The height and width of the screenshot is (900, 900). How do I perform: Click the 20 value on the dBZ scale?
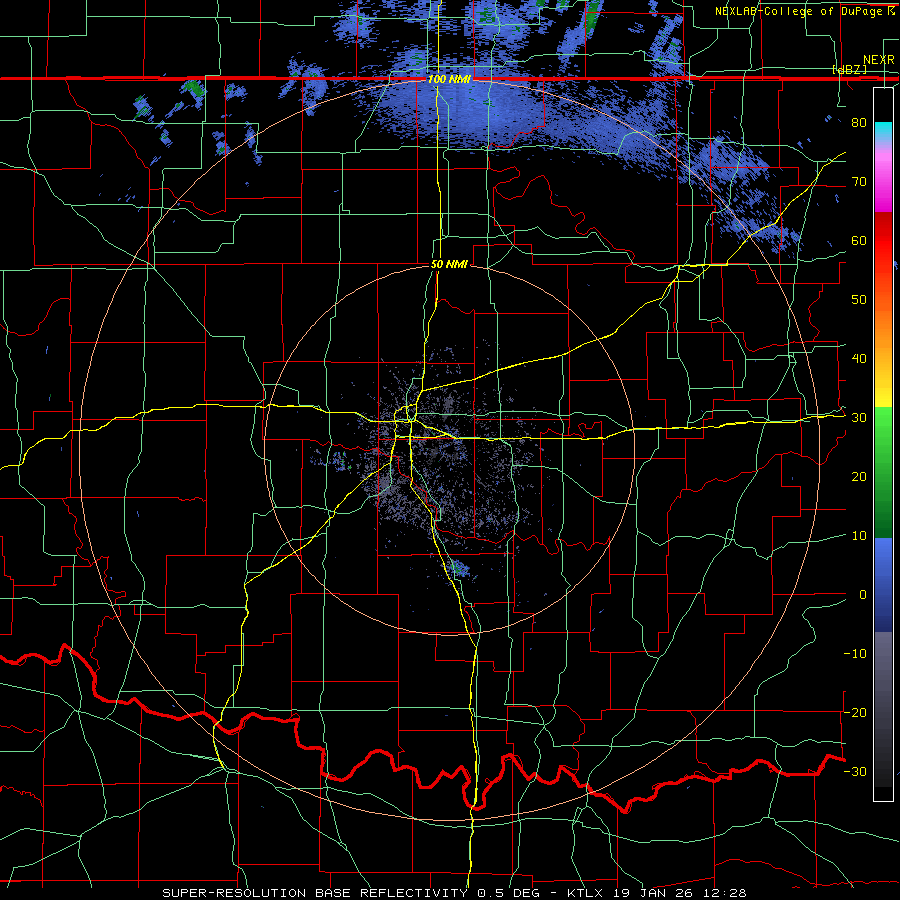point(859,476)
